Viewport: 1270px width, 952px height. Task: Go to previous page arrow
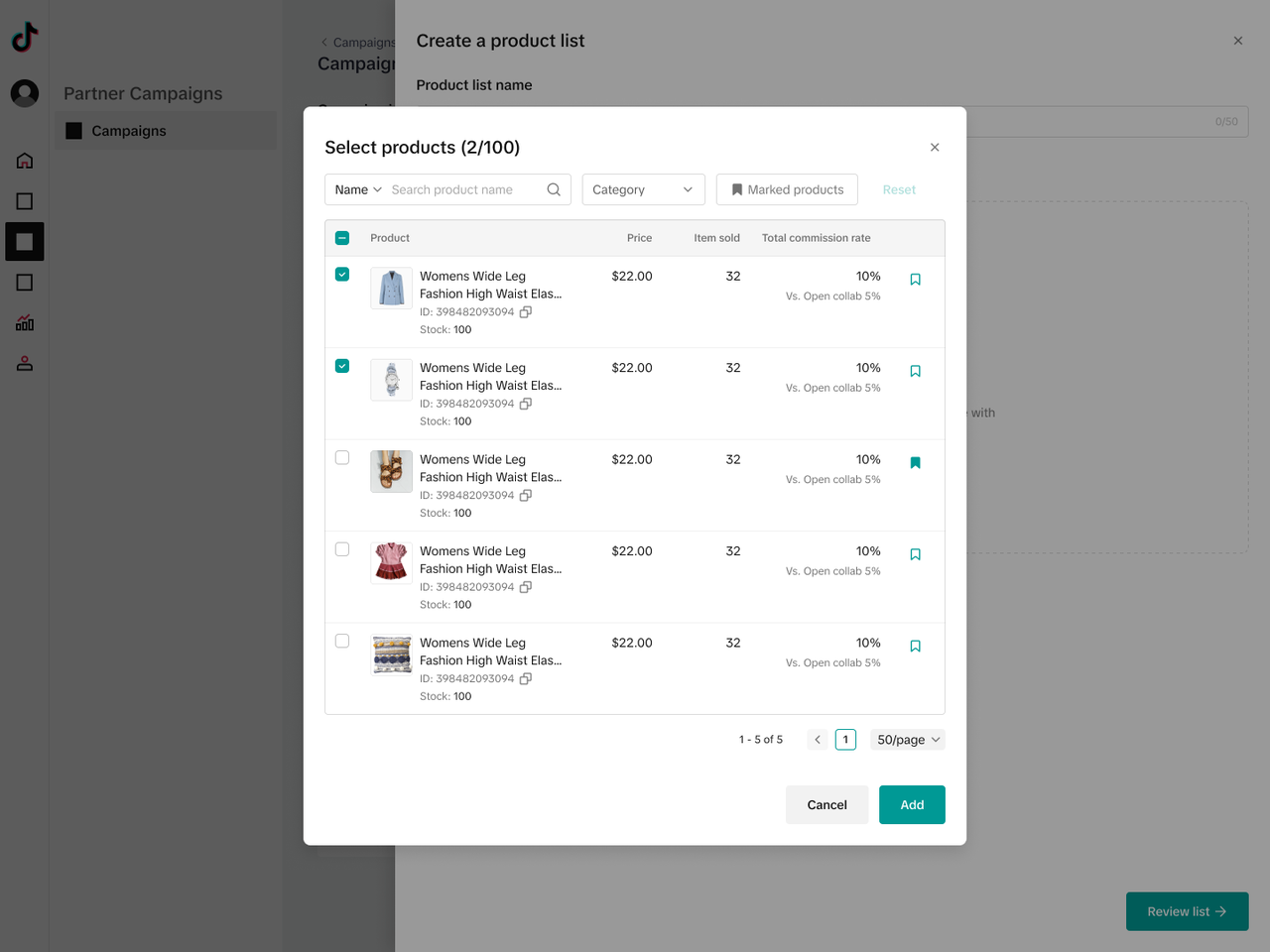click(x=818, y=740)
